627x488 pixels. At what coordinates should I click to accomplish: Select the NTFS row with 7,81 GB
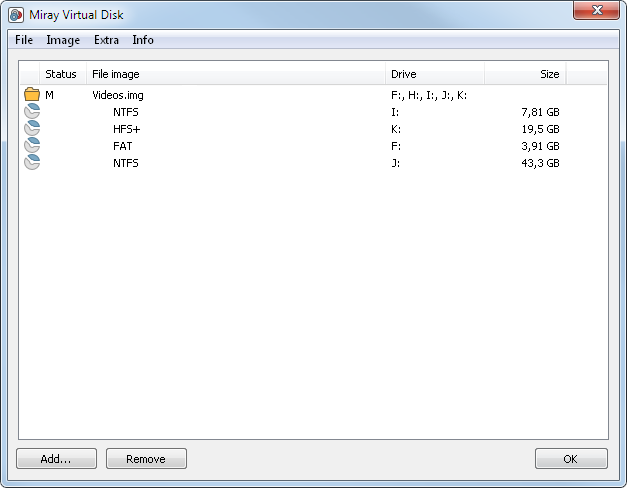point(314,112)
